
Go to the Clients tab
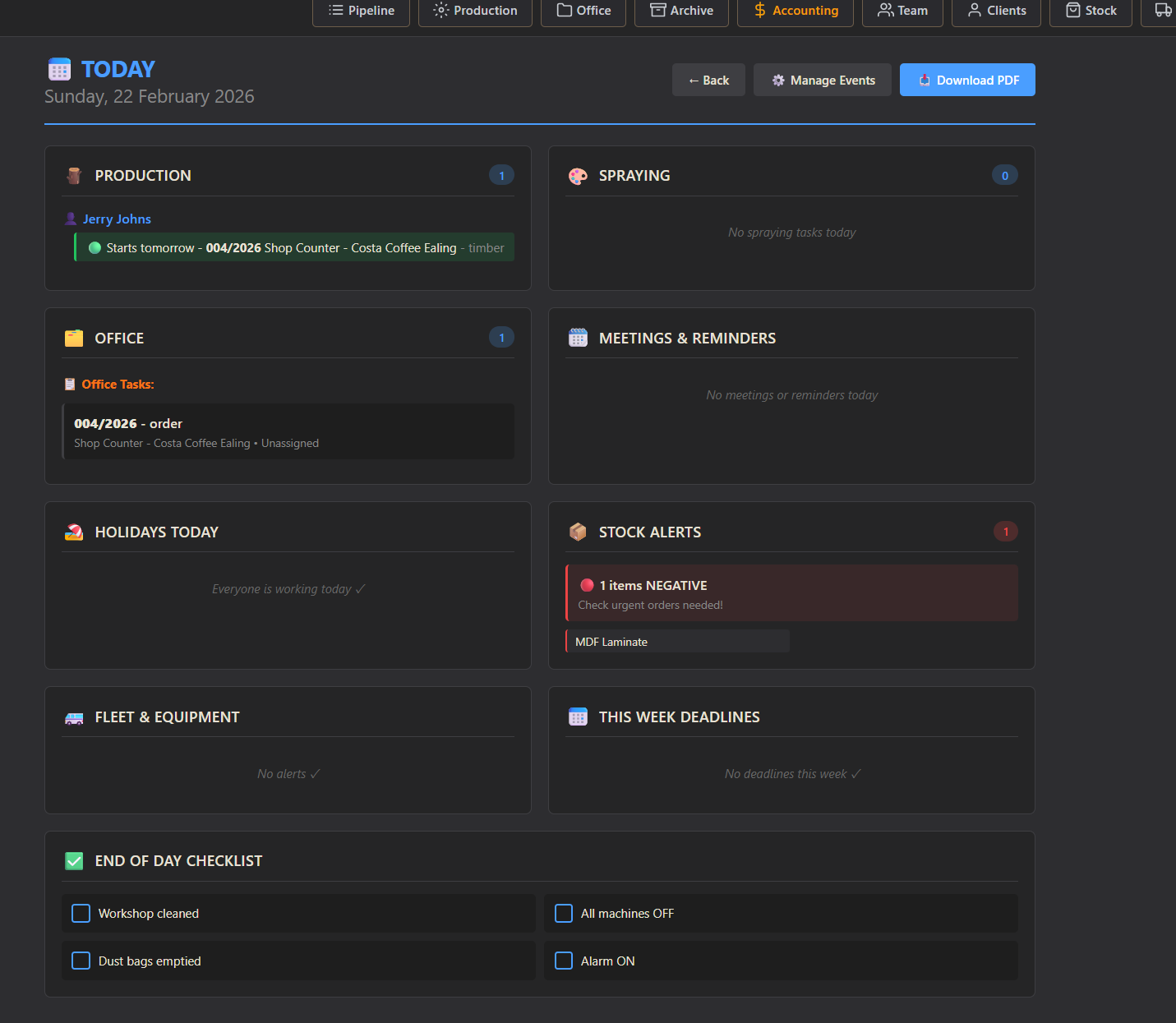(x=996, y=11)
